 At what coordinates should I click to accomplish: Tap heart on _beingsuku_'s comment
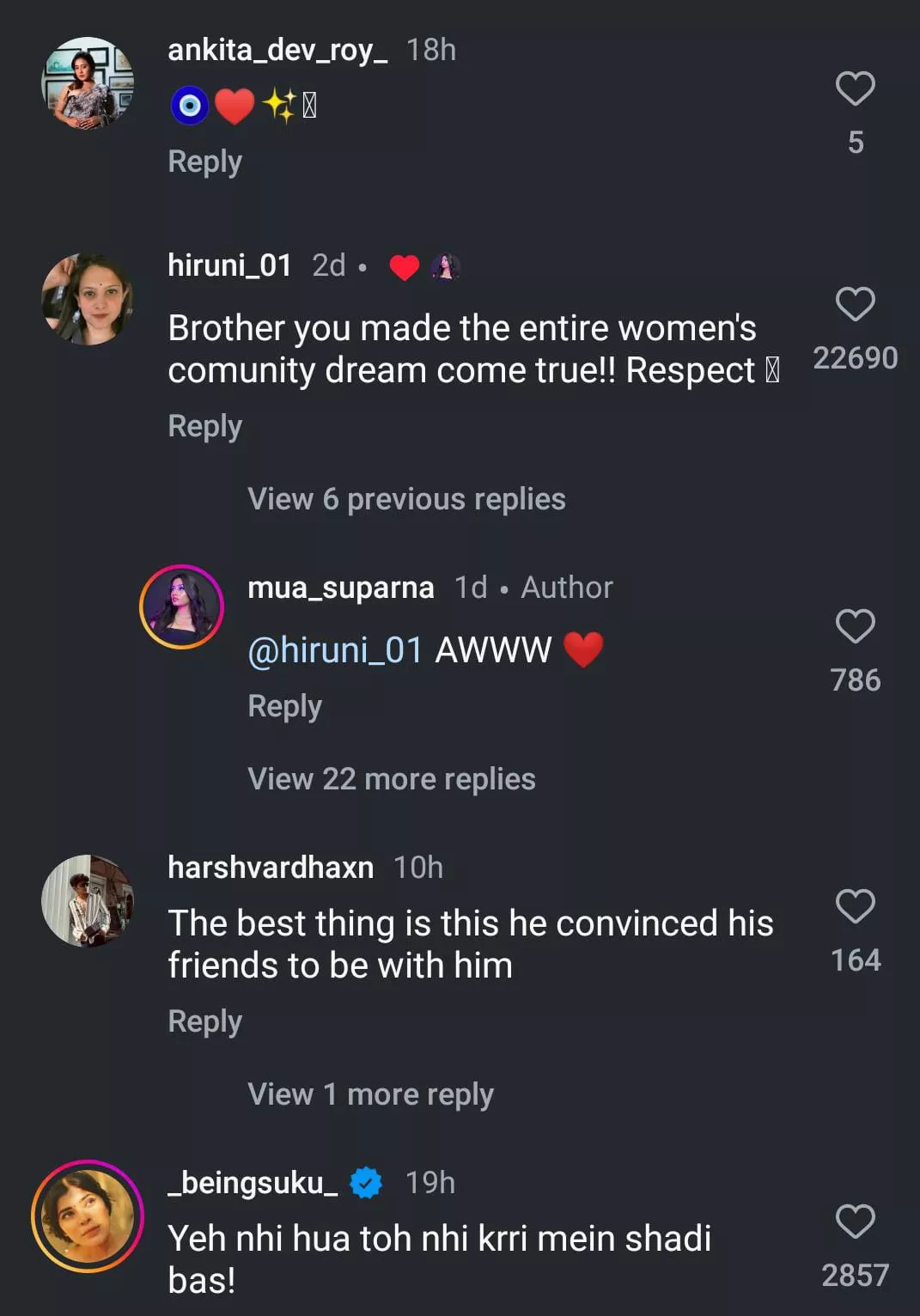(855, 1222)
